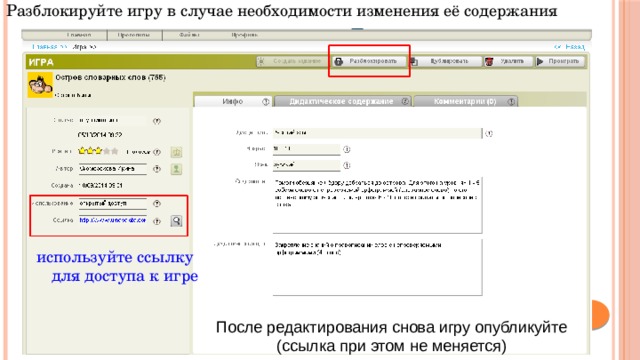
Task: Go back with the Назад link
Action: (x=569, y=47)
